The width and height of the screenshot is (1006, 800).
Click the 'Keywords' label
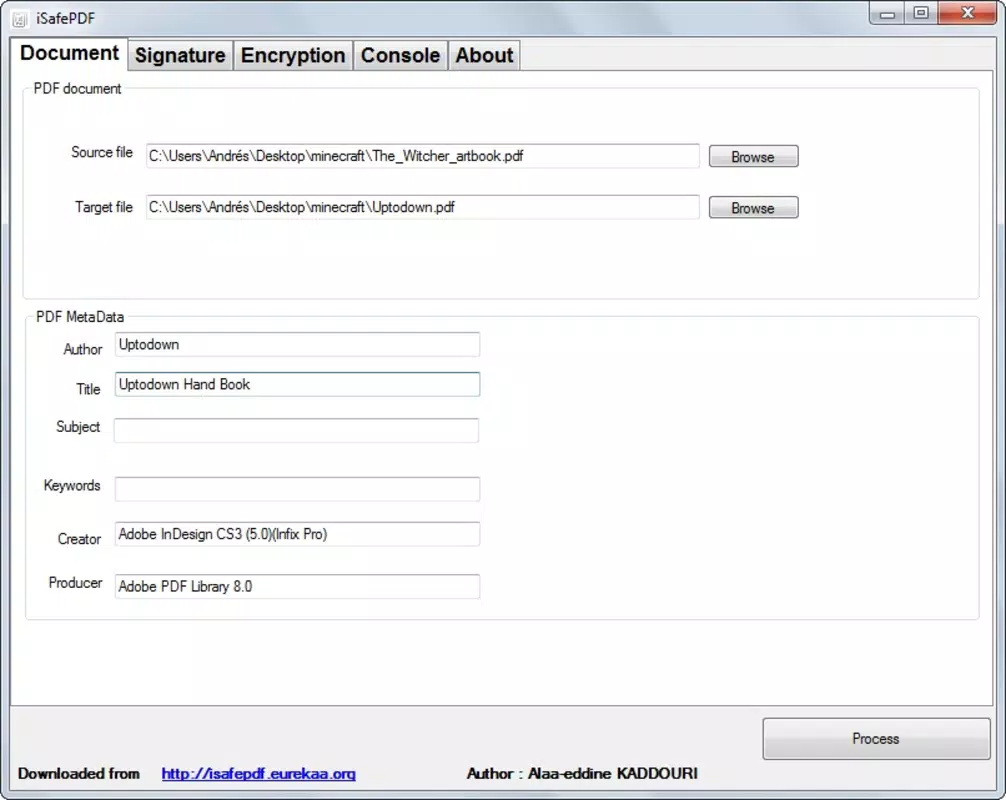(72, 486)
